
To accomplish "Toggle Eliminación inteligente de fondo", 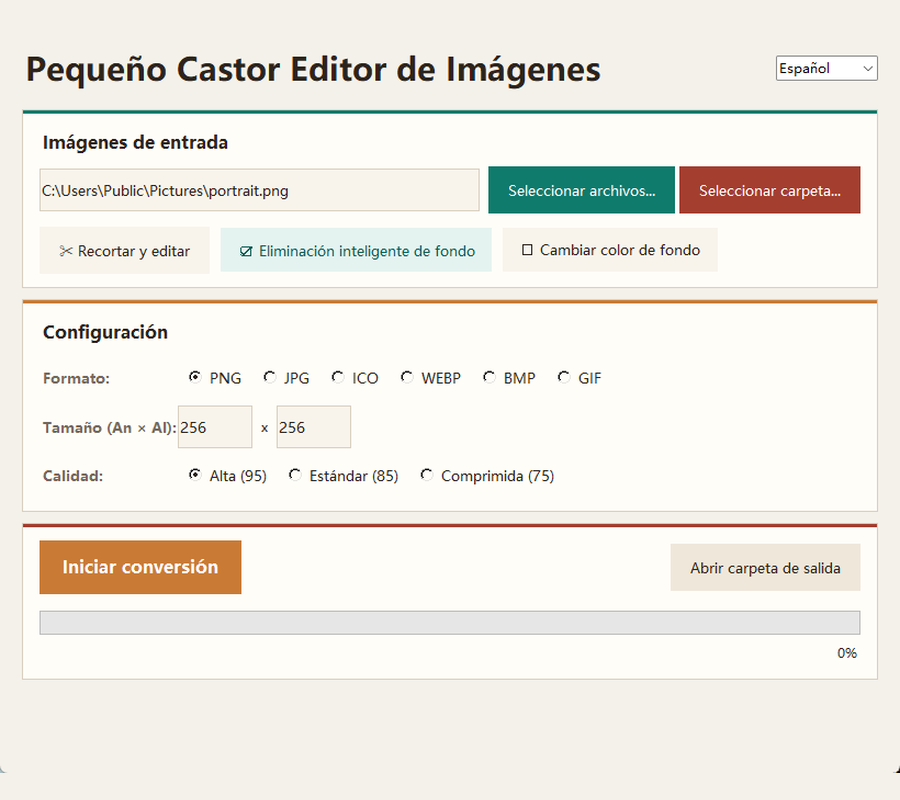I will [x=356, y=251].
